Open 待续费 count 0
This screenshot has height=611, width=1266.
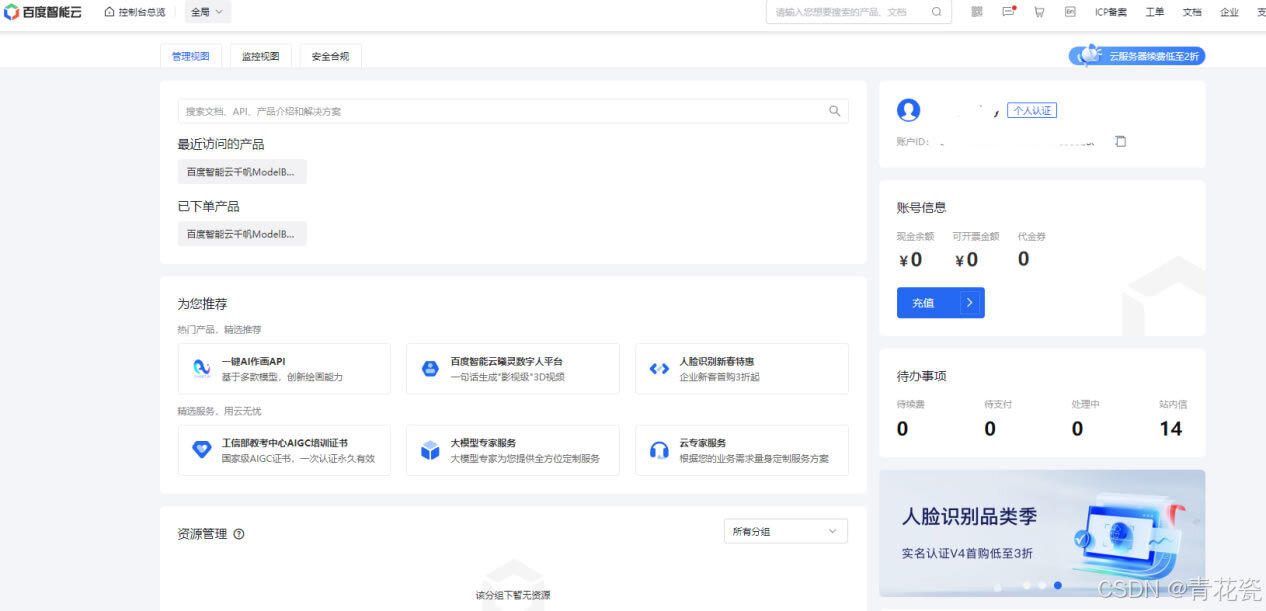[902, 429]
